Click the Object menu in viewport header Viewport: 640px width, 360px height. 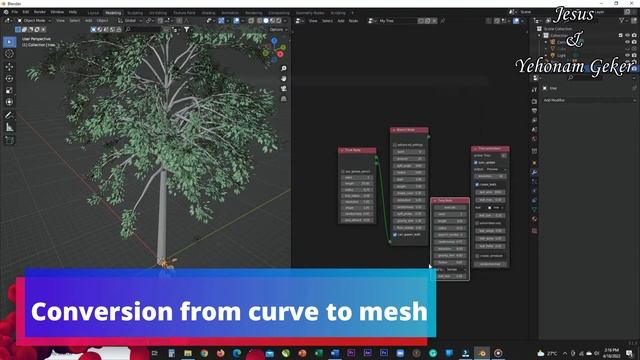(102, 20)
